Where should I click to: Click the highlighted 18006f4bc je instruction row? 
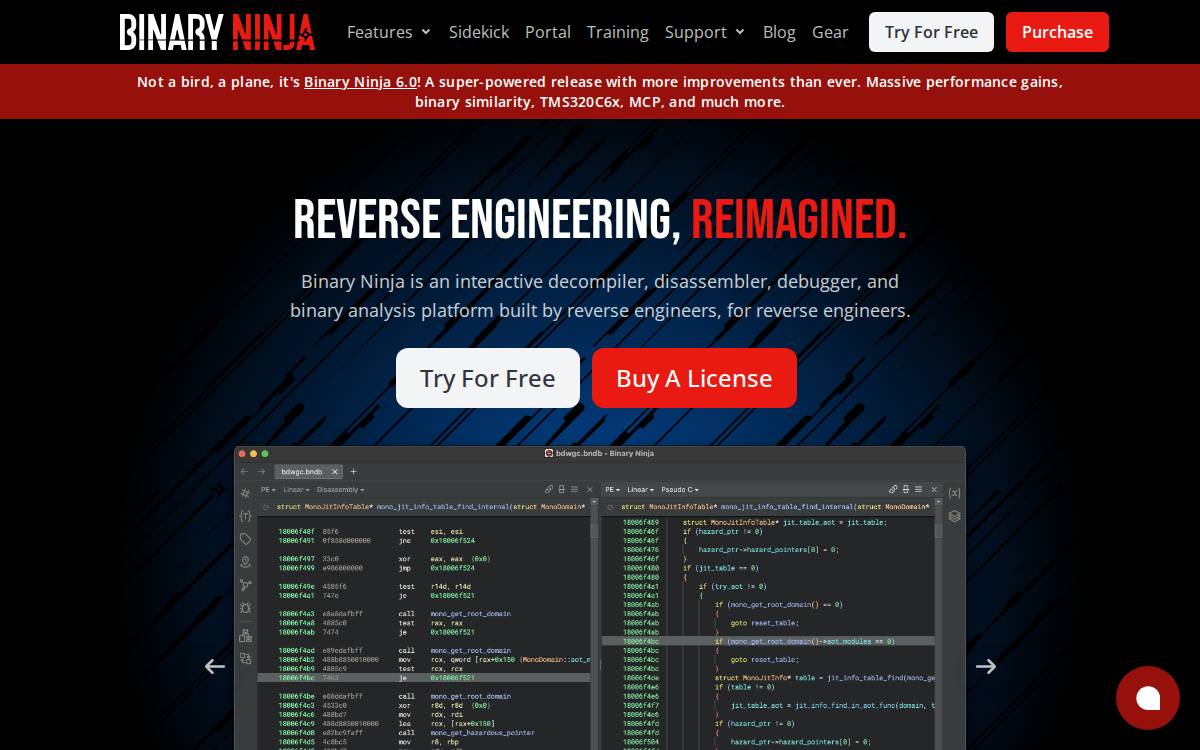pos(424,677)
